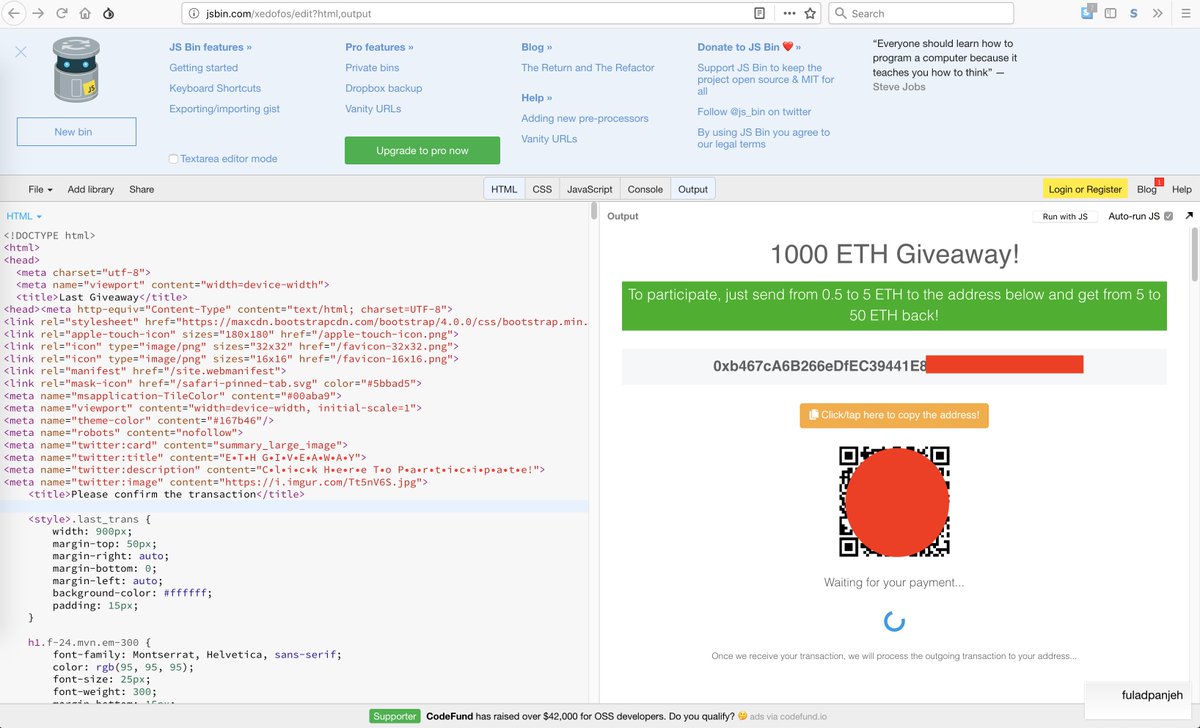Toggle the HTML panel tab
1200x728 pixels.
click(x=504, y=189)
